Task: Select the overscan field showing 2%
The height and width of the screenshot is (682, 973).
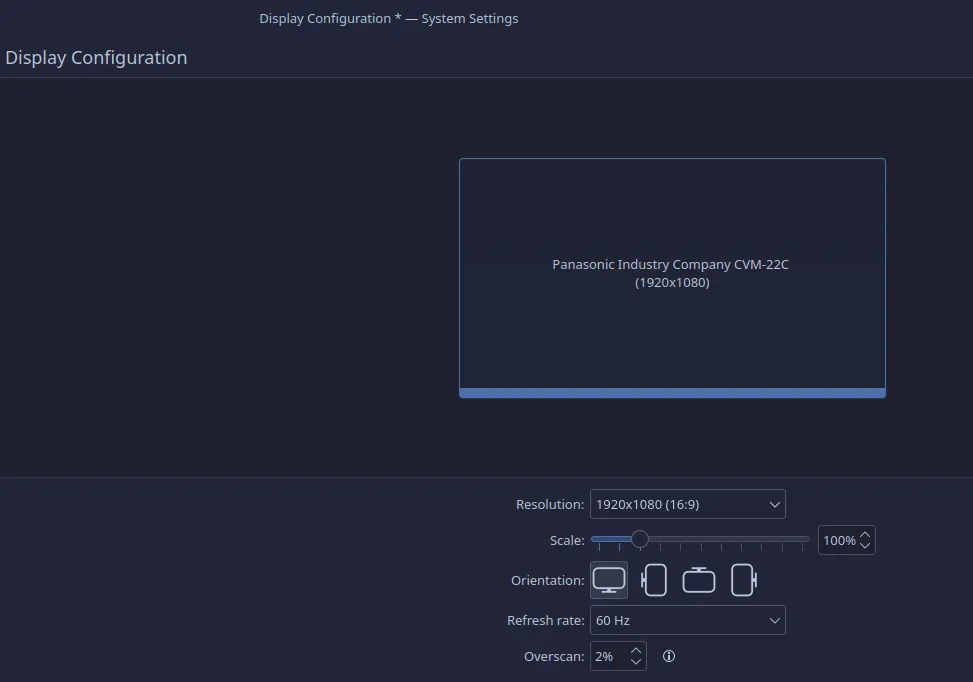Action: (606, 656)
